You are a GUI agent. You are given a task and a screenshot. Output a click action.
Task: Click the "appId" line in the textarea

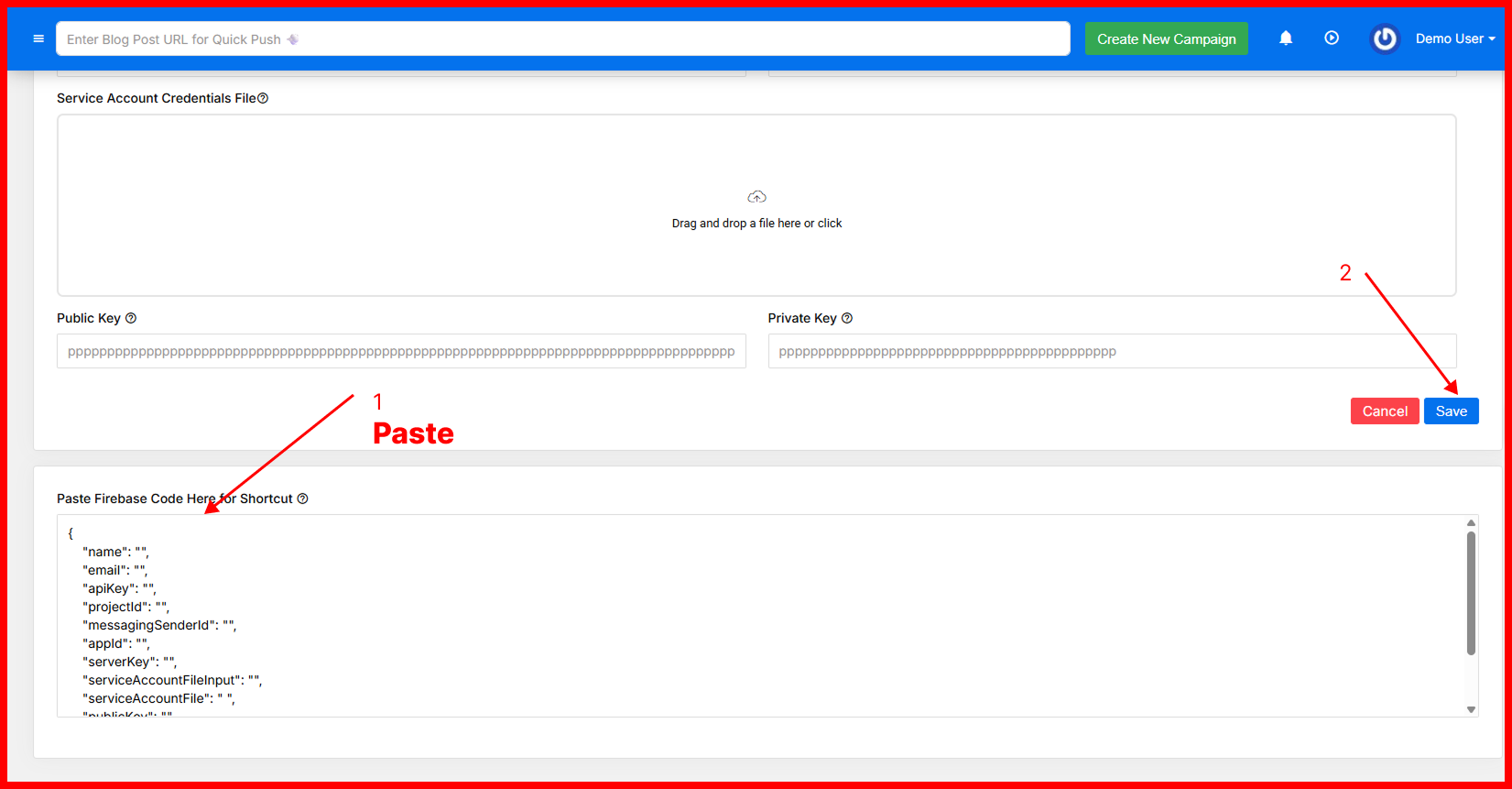(x=116, y=643)
